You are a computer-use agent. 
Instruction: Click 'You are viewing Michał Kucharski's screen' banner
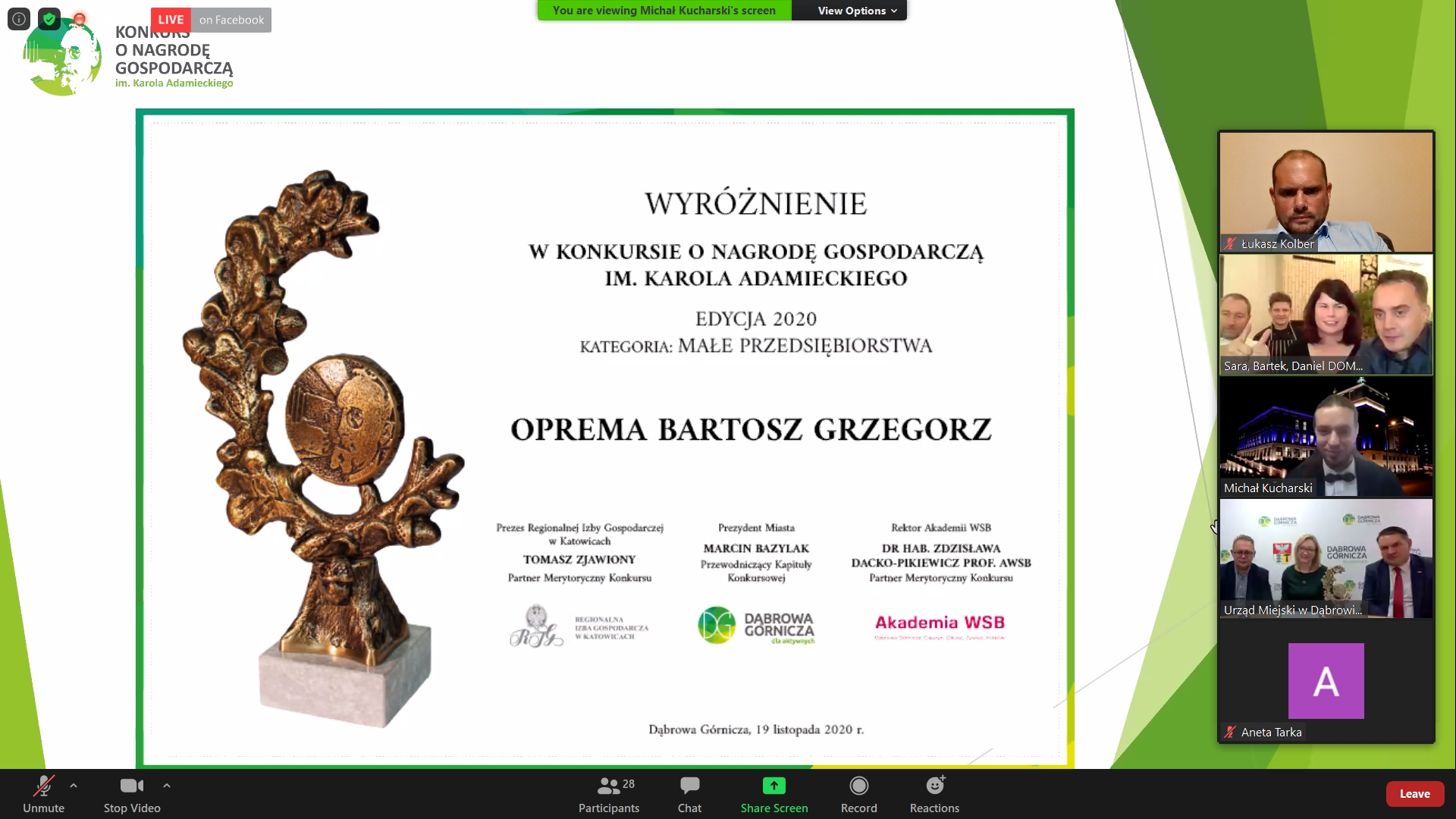664,11
